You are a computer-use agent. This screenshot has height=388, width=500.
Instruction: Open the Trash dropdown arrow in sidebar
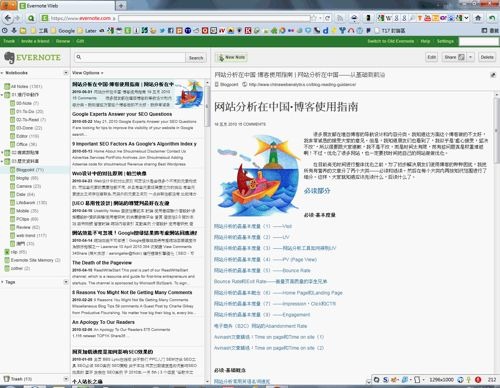(x=66, y=379)
